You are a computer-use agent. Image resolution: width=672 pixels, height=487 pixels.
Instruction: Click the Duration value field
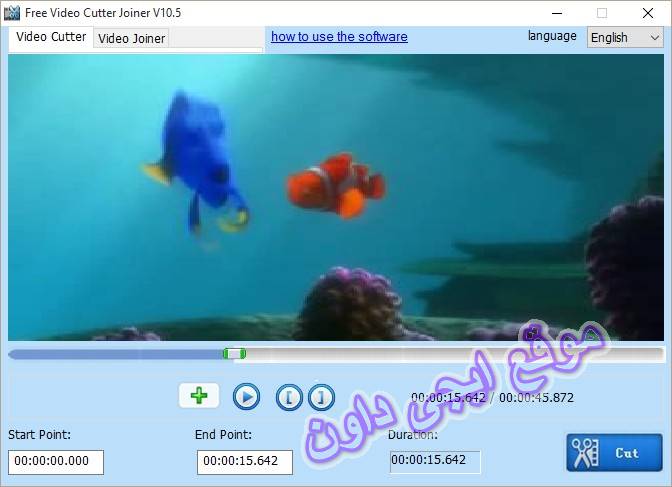pos(435,462)
